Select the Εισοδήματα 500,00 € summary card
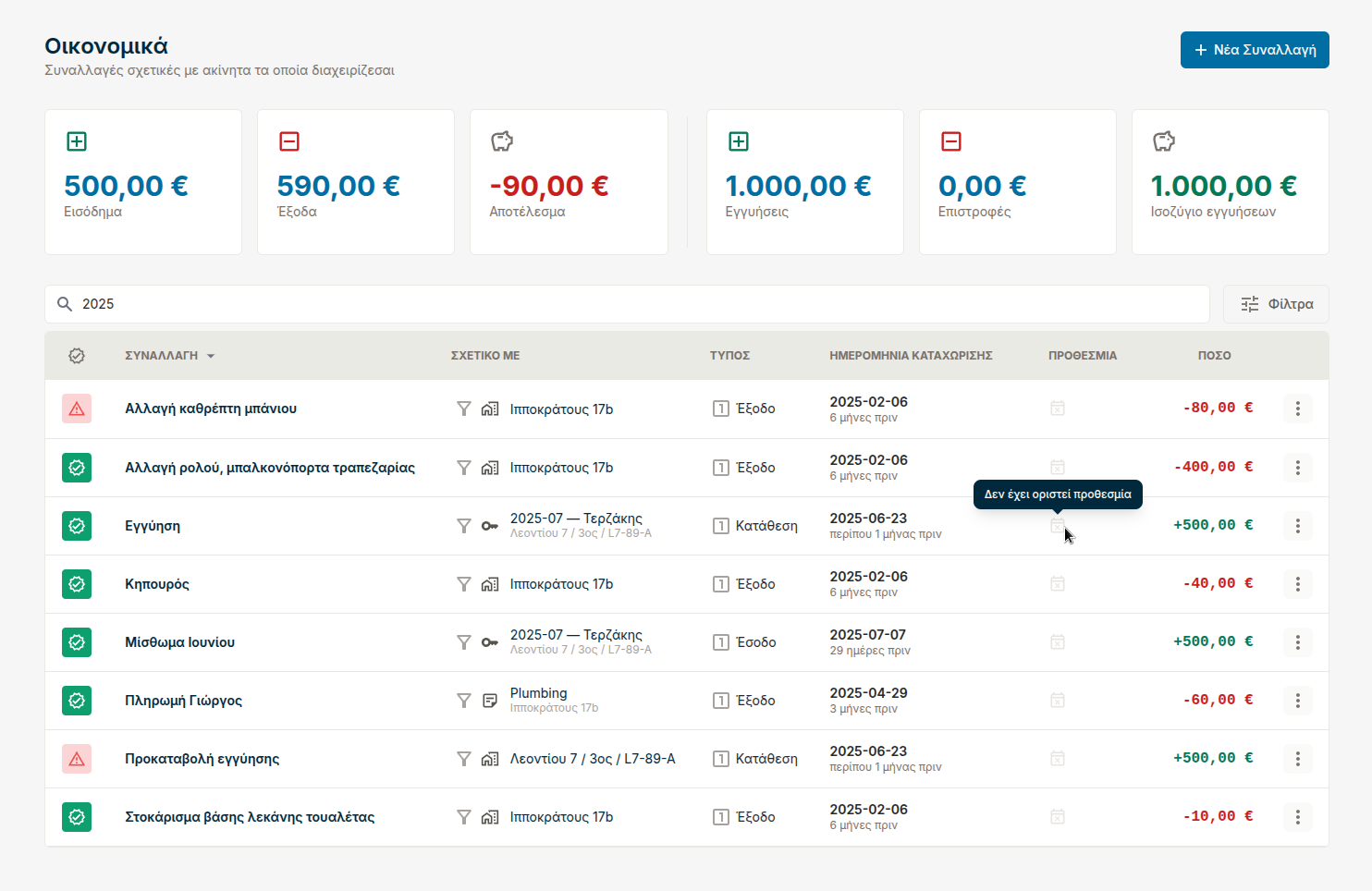Screen dimensions: 1372x891 click(143, 182)
